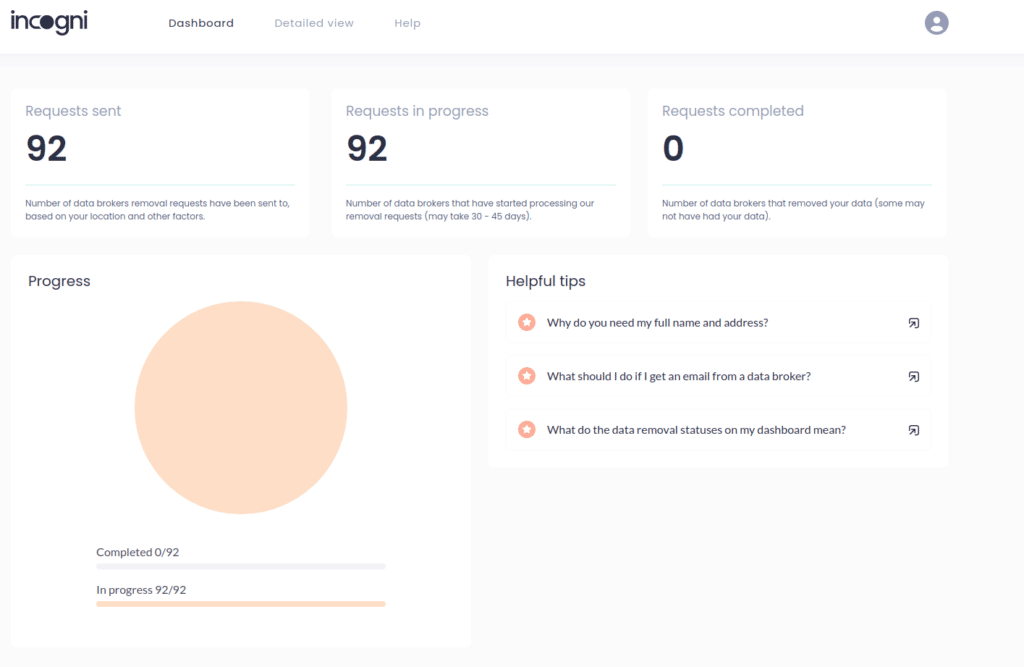Click the Incogni logo
The width and height of the screenshot is (1024, 667).
(x=49, y=22)
